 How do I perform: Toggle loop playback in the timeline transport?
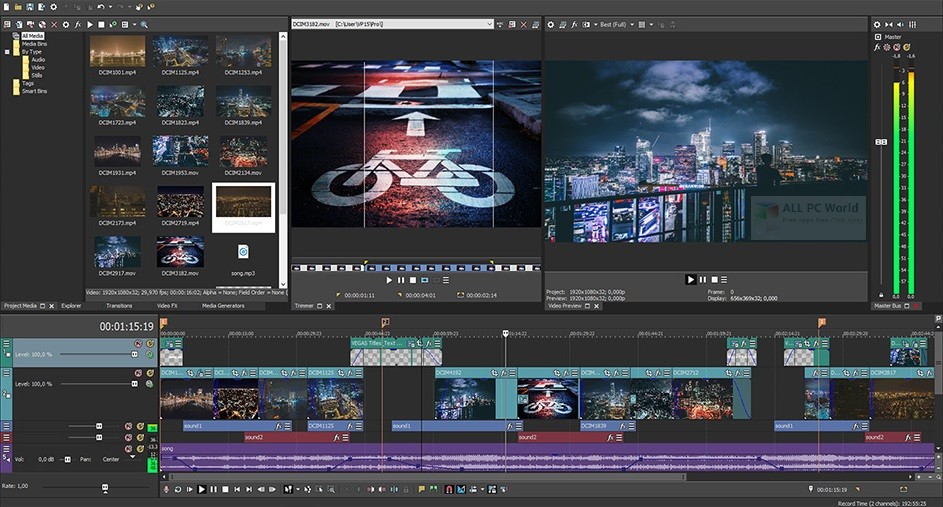click(177, 489)
